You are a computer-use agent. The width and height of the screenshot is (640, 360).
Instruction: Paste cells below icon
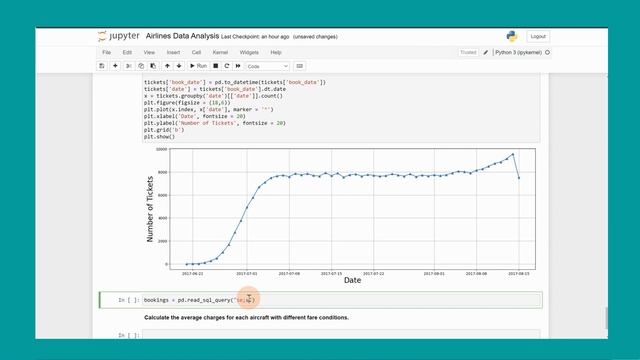[153, 66]
